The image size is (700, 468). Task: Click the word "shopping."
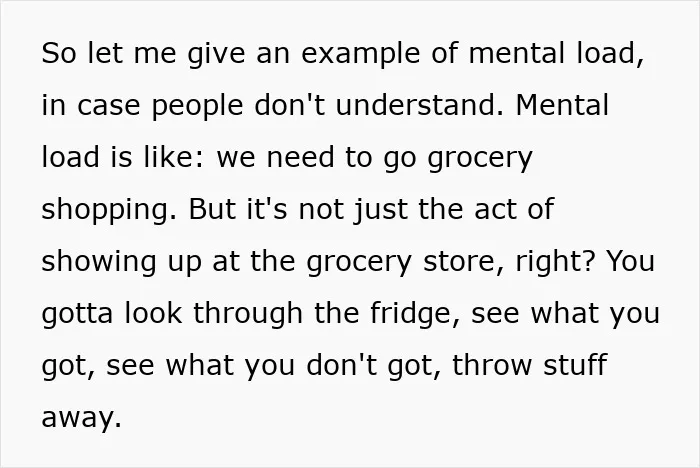click(109, 210)
